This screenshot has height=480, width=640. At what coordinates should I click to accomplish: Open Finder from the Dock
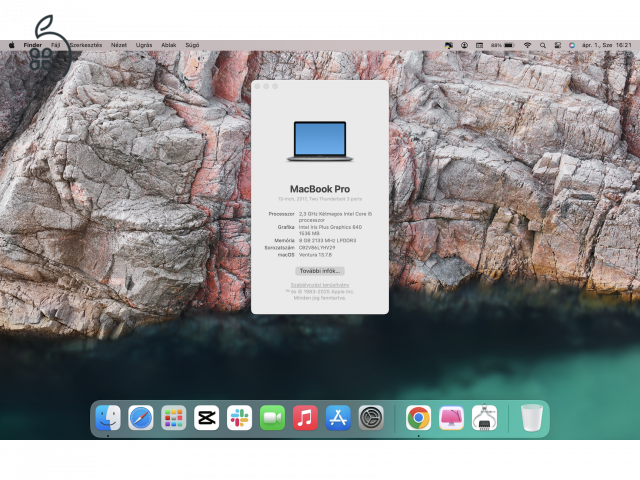[108, 418]
